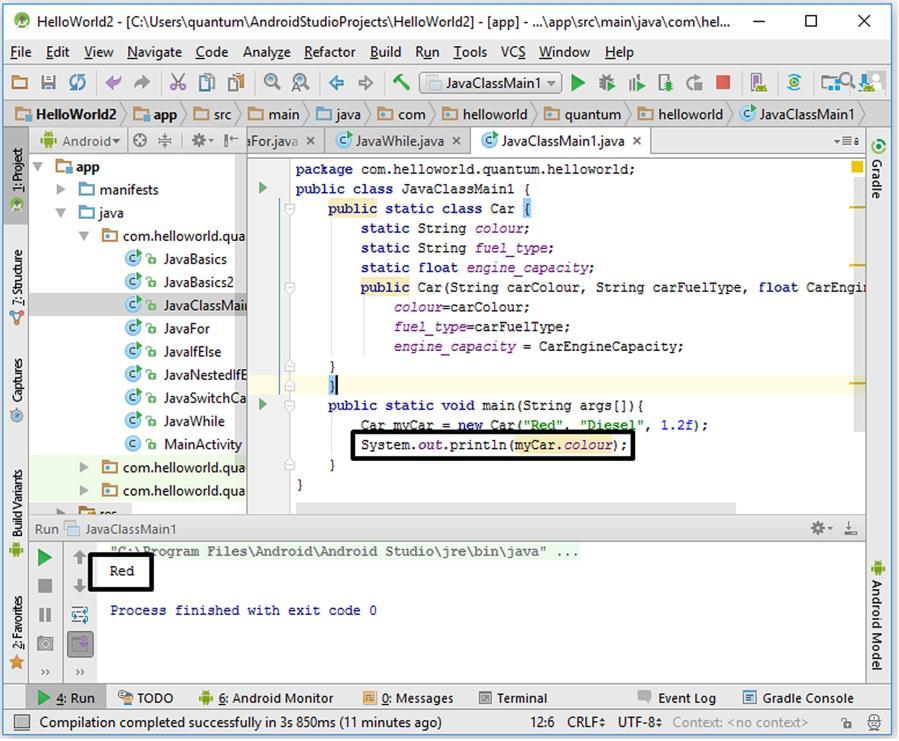Screen dimensions: 899x741
Task: Hide the project panel with the arrow icon
Action: point(230,141)
